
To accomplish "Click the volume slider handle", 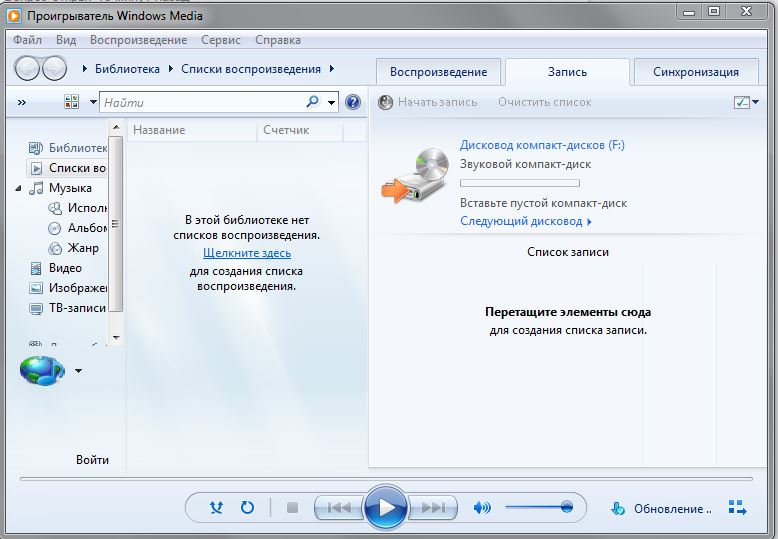I will point(567,507).
